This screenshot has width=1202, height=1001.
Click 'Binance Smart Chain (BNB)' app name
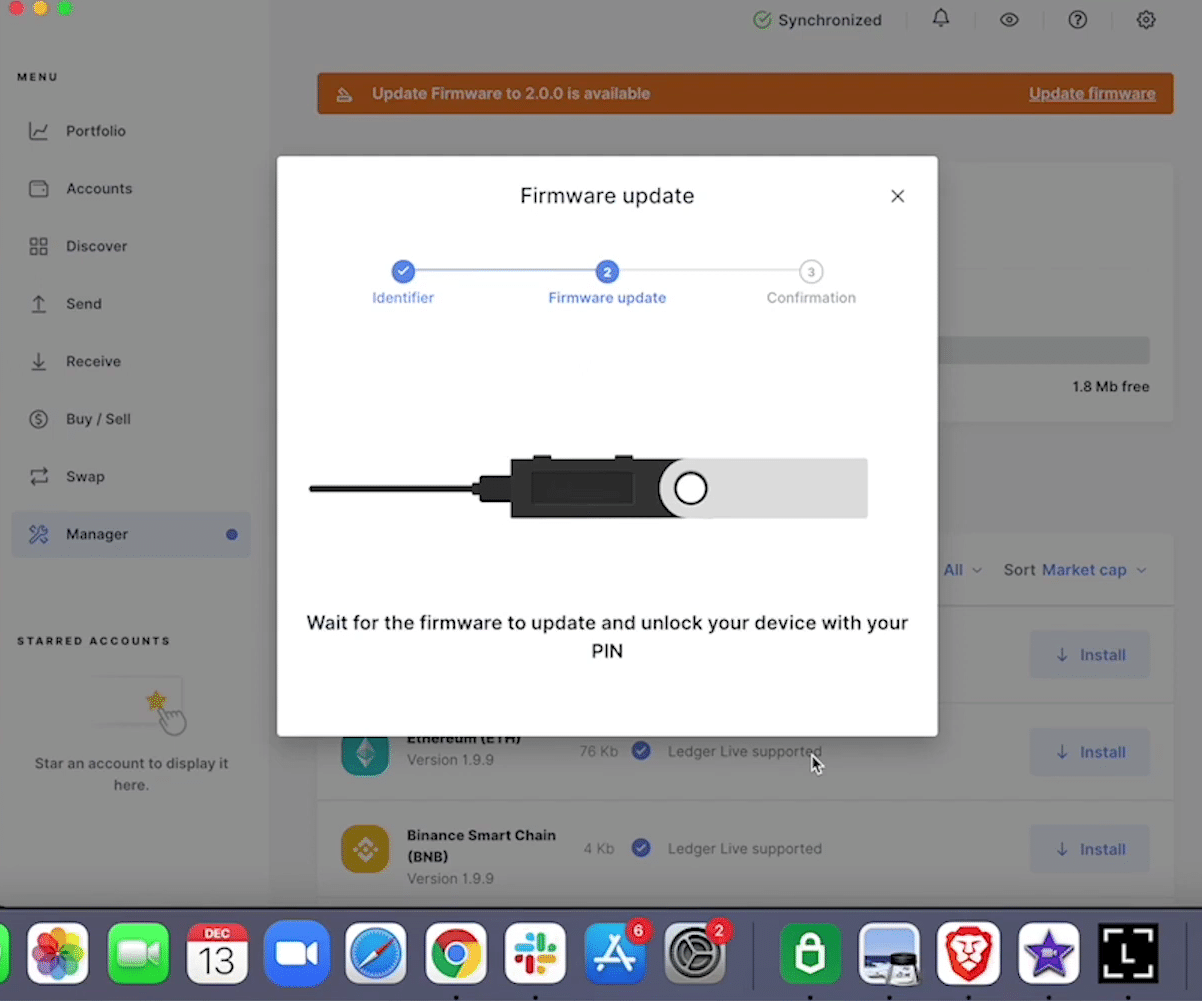click(481, 846)
